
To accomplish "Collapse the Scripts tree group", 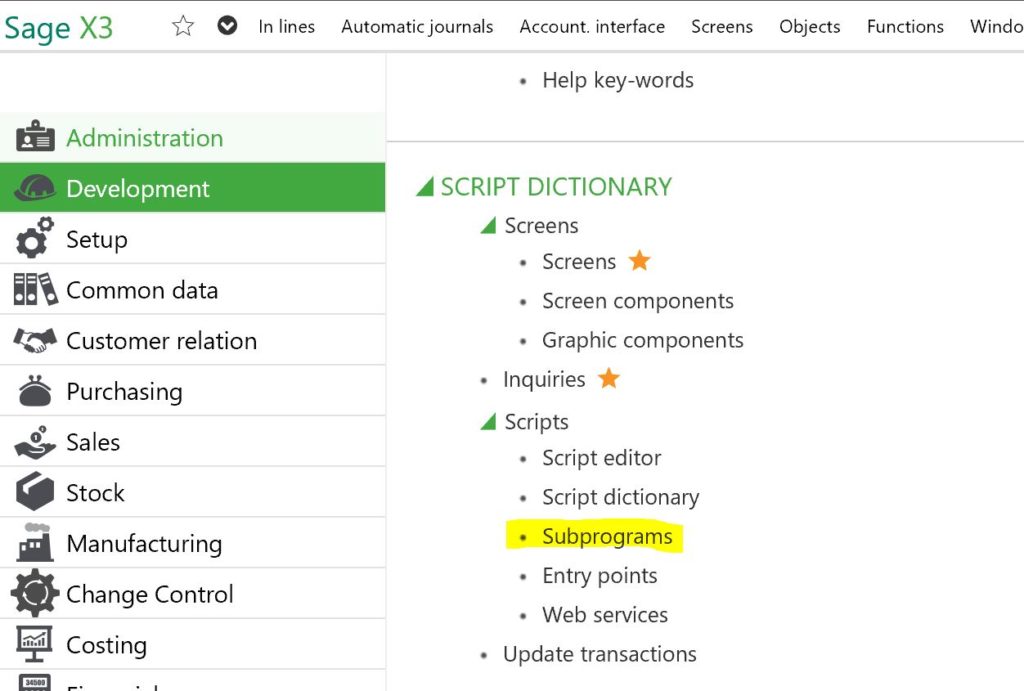I will point(488,422).
